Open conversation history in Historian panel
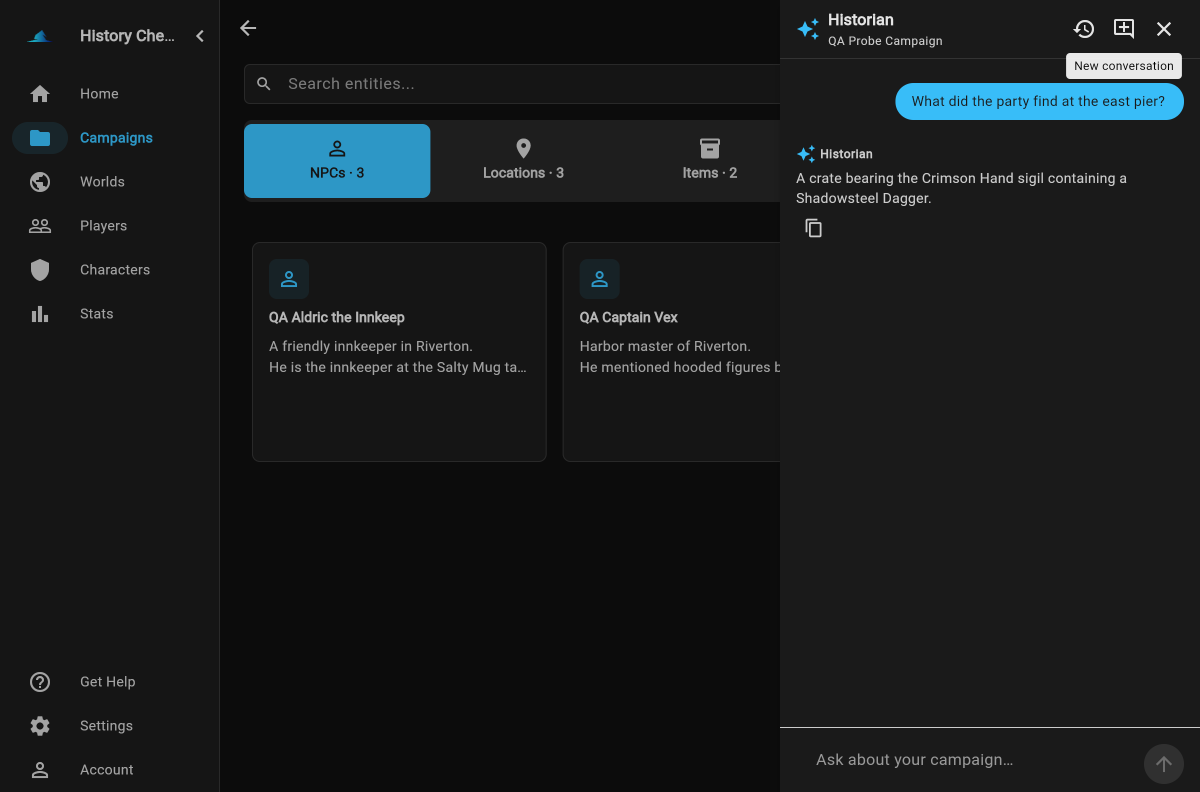 point(1084,29)
